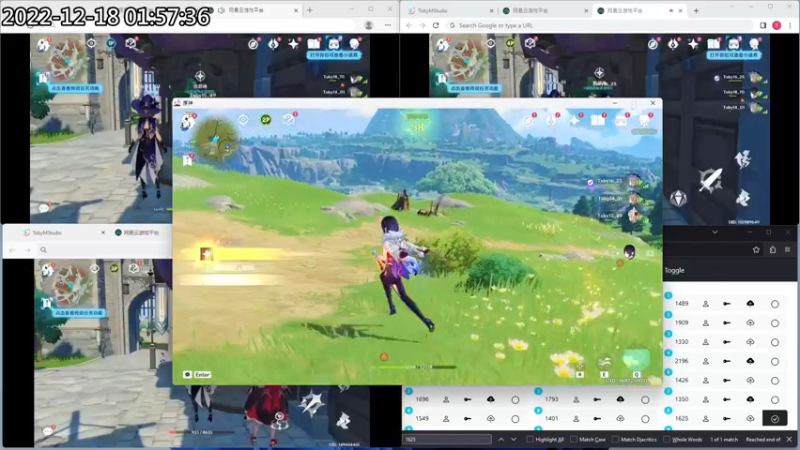Select radio circle for row 1909
Image resolution: width=800 pixels, height=450 pixels.
pyautogui.click(x=774, y=323)
